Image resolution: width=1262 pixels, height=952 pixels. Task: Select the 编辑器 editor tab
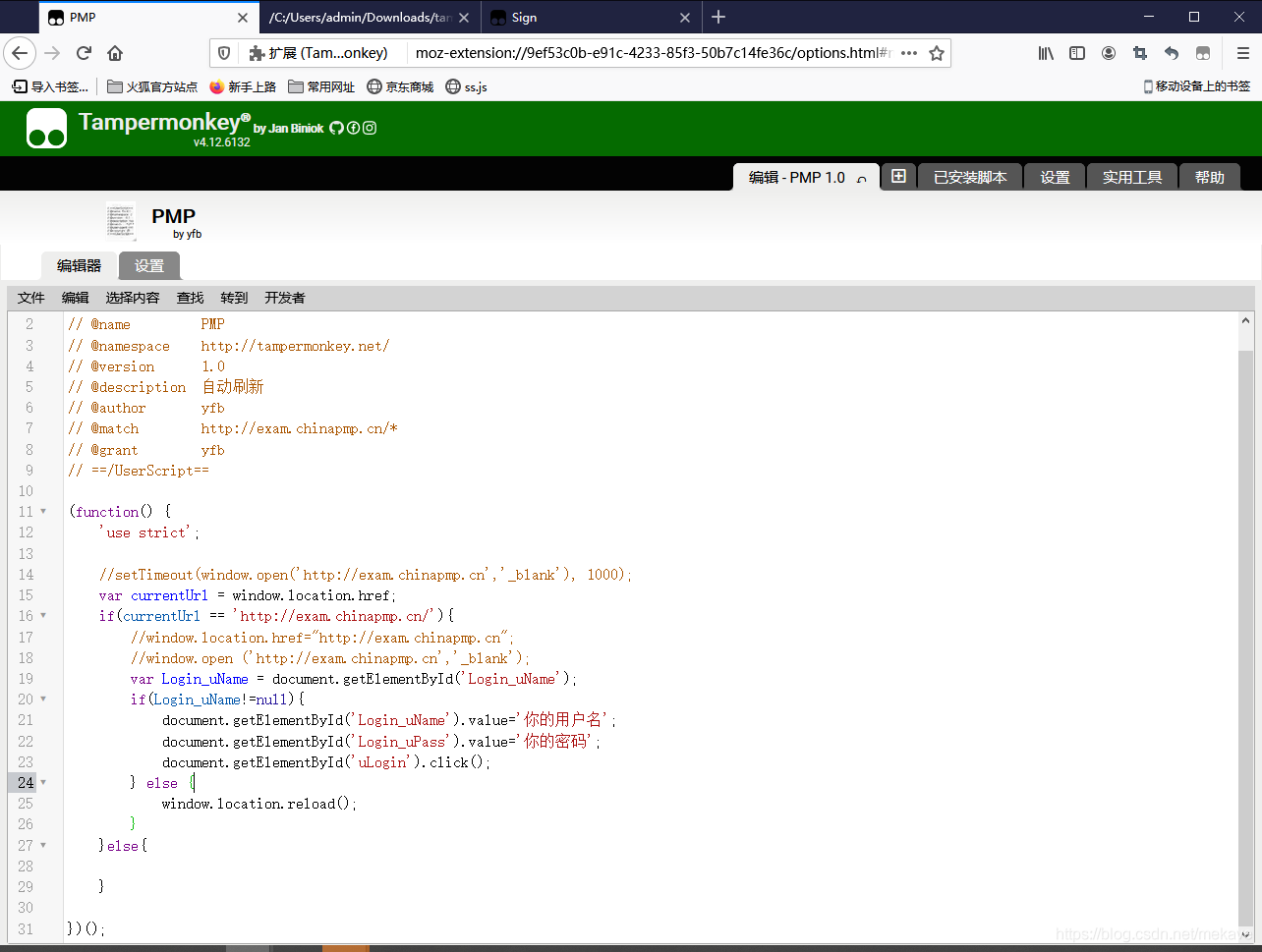79,266
